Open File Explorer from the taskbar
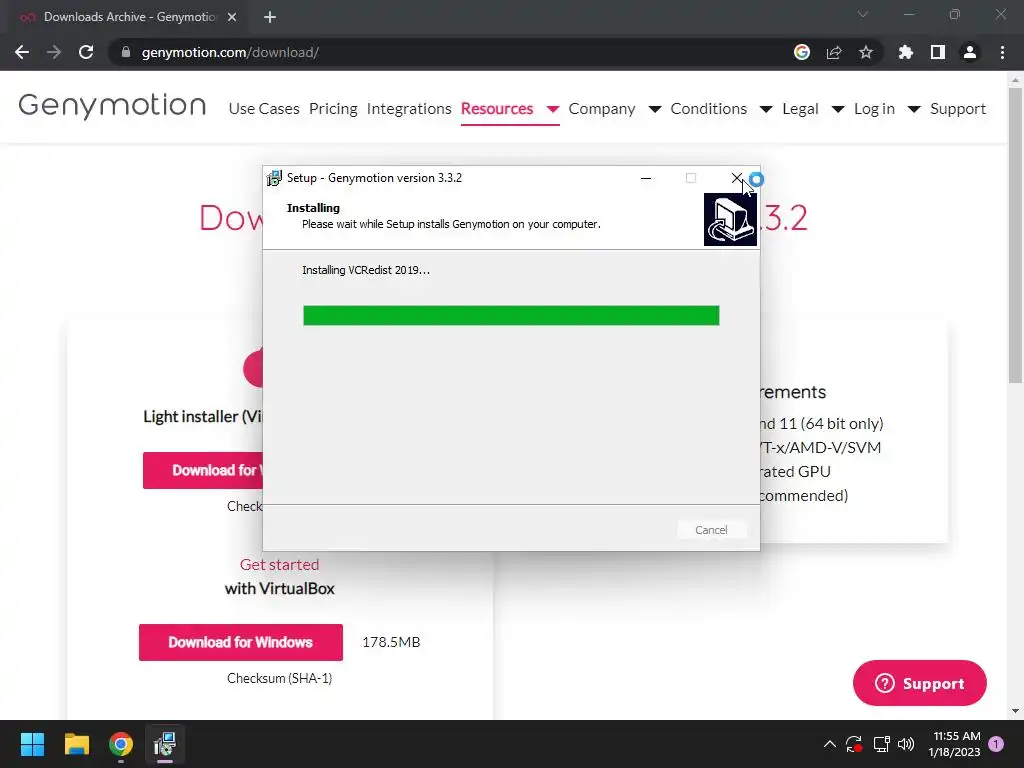 (x=76, y=744)
